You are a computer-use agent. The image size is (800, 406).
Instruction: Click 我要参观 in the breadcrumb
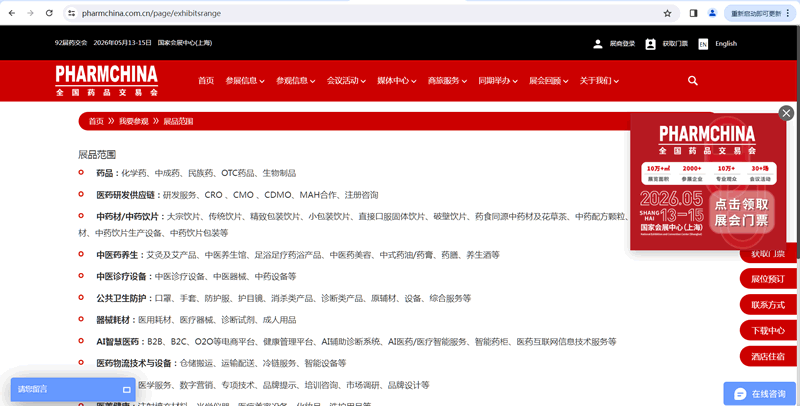click(133, 121)
